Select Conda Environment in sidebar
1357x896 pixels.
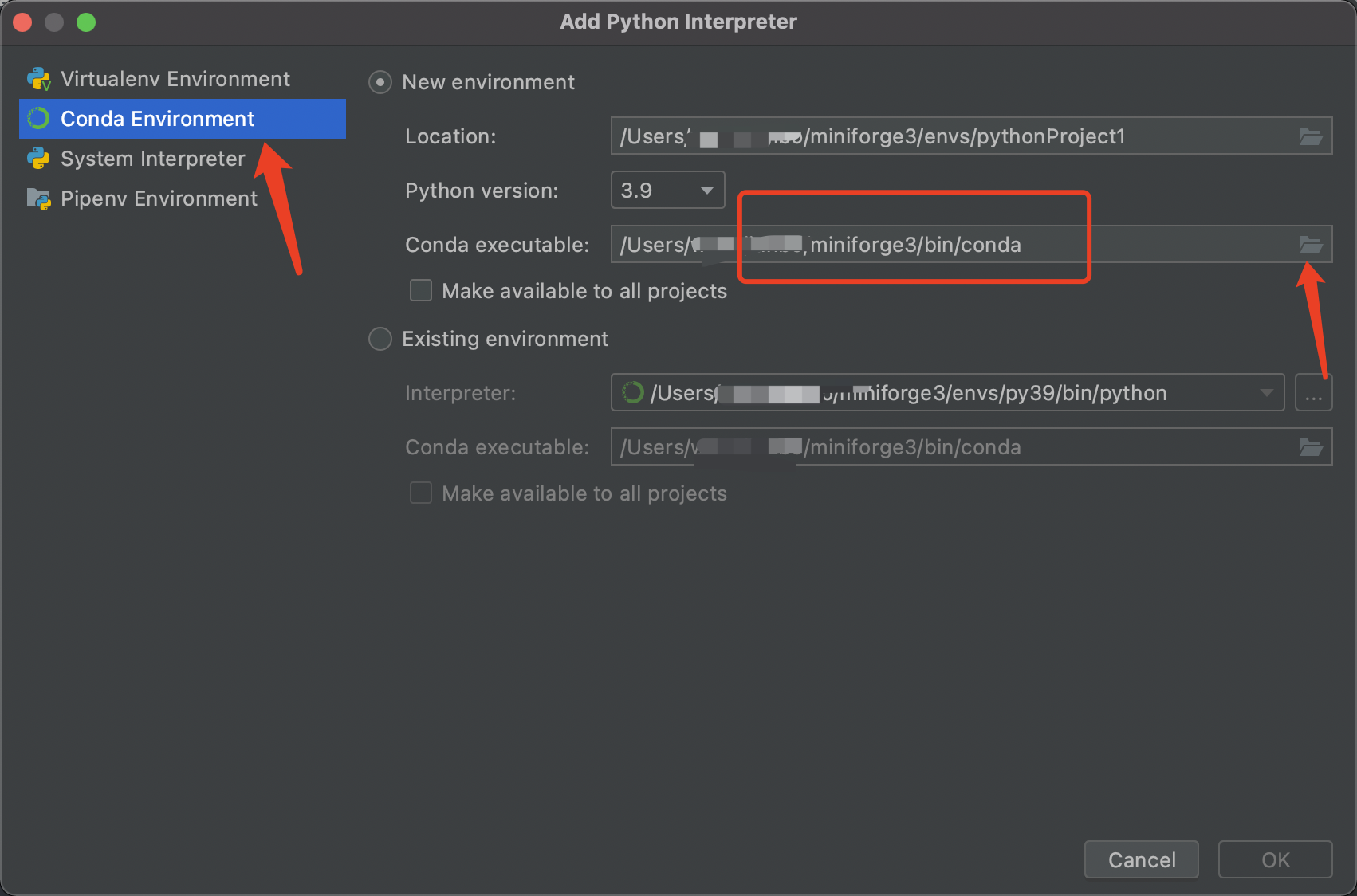pos(183,119)
